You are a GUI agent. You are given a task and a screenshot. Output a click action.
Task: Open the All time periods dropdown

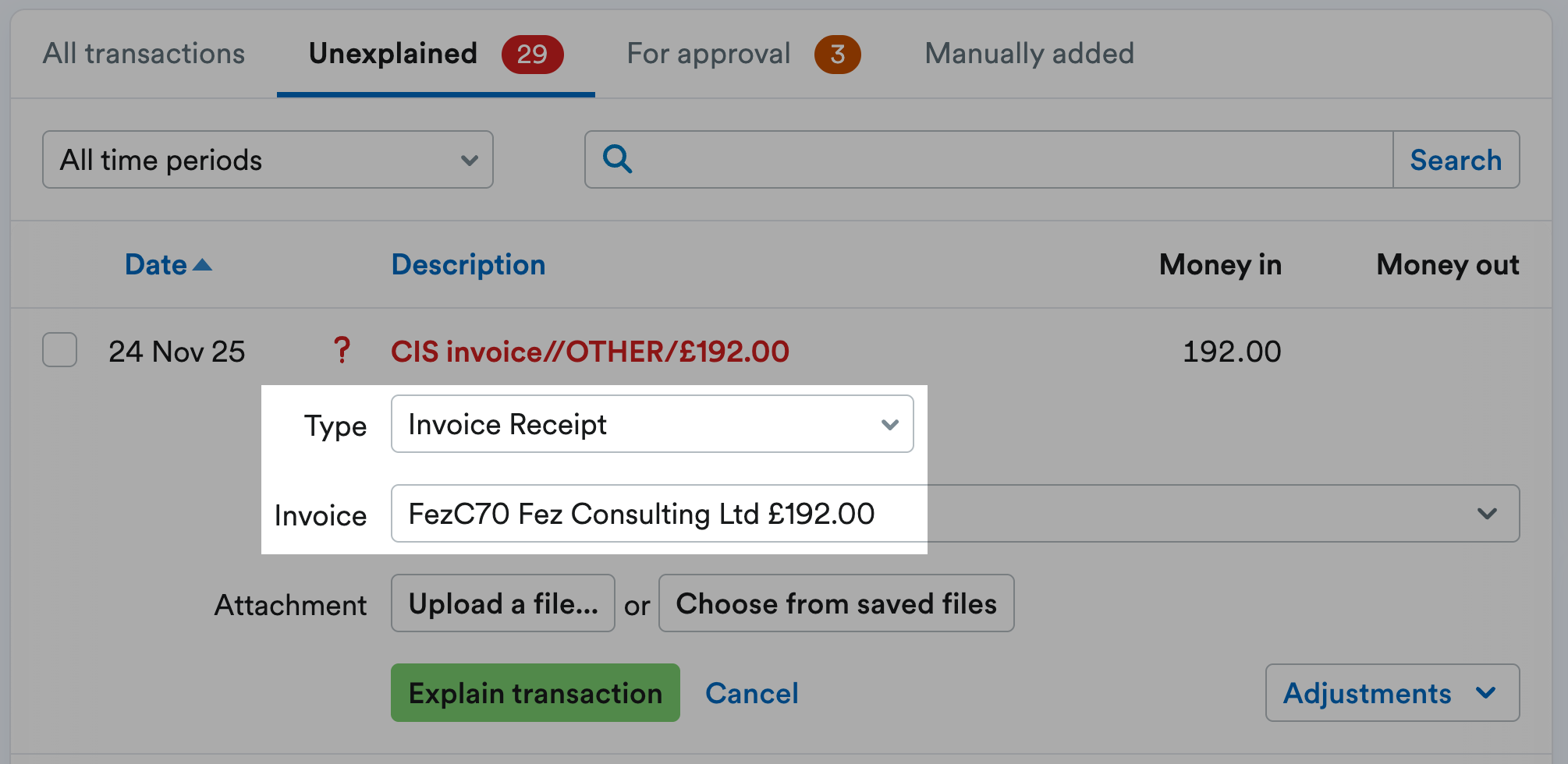coord(268,160)
